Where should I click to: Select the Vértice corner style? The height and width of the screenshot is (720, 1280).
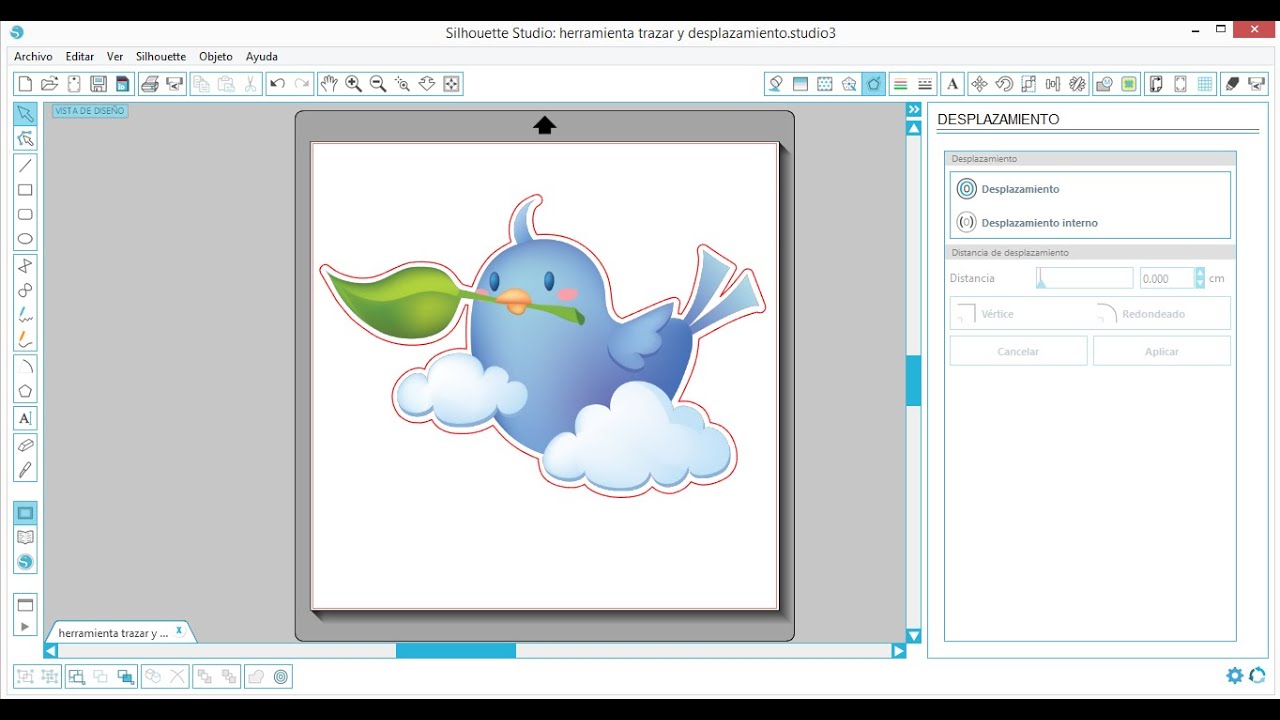(x=986, y=314)
